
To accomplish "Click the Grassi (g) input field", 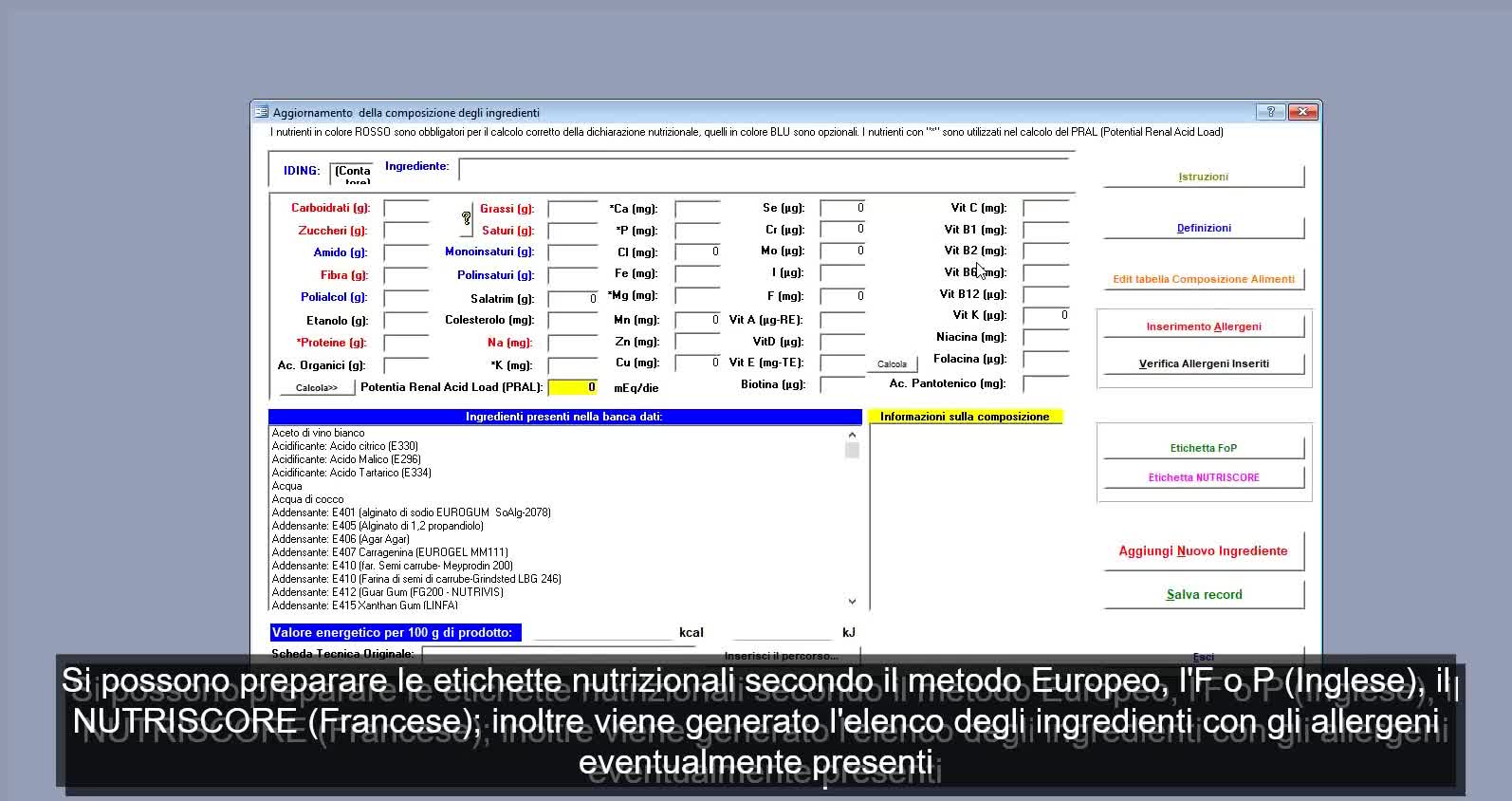I will point(573,209).
